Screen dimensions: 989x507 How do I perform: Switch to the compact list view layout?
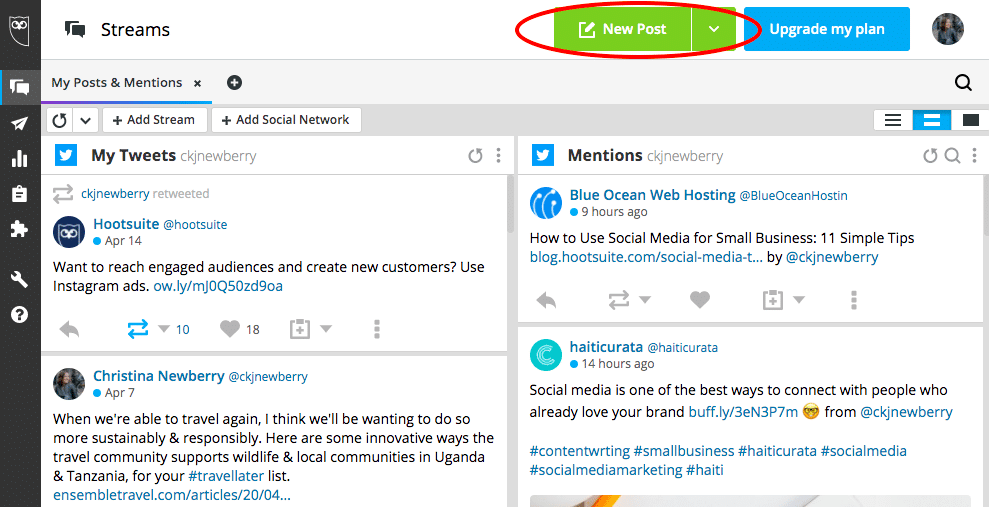point(893,120)
